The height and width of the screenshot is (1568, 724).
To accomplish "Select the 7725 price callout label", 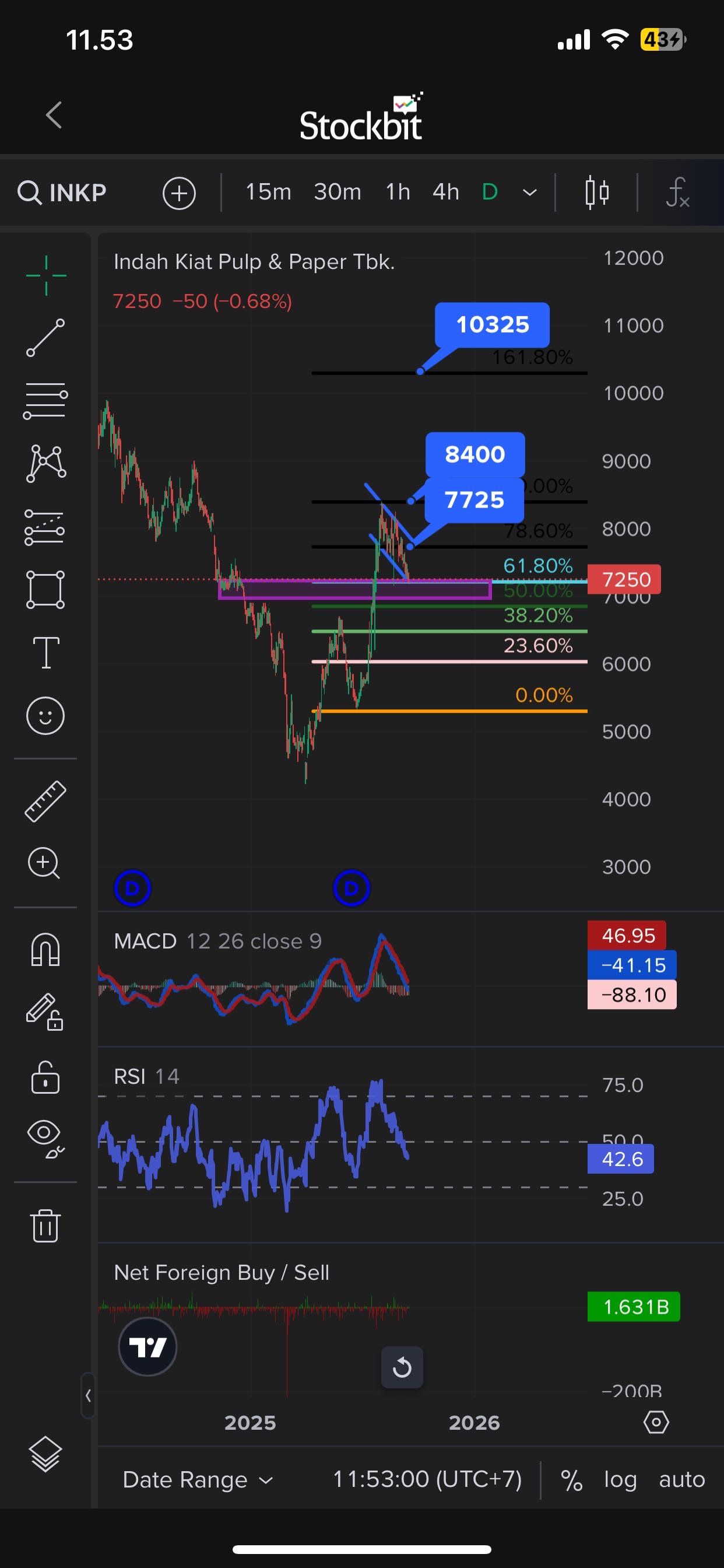I will (x=474, y=500).
